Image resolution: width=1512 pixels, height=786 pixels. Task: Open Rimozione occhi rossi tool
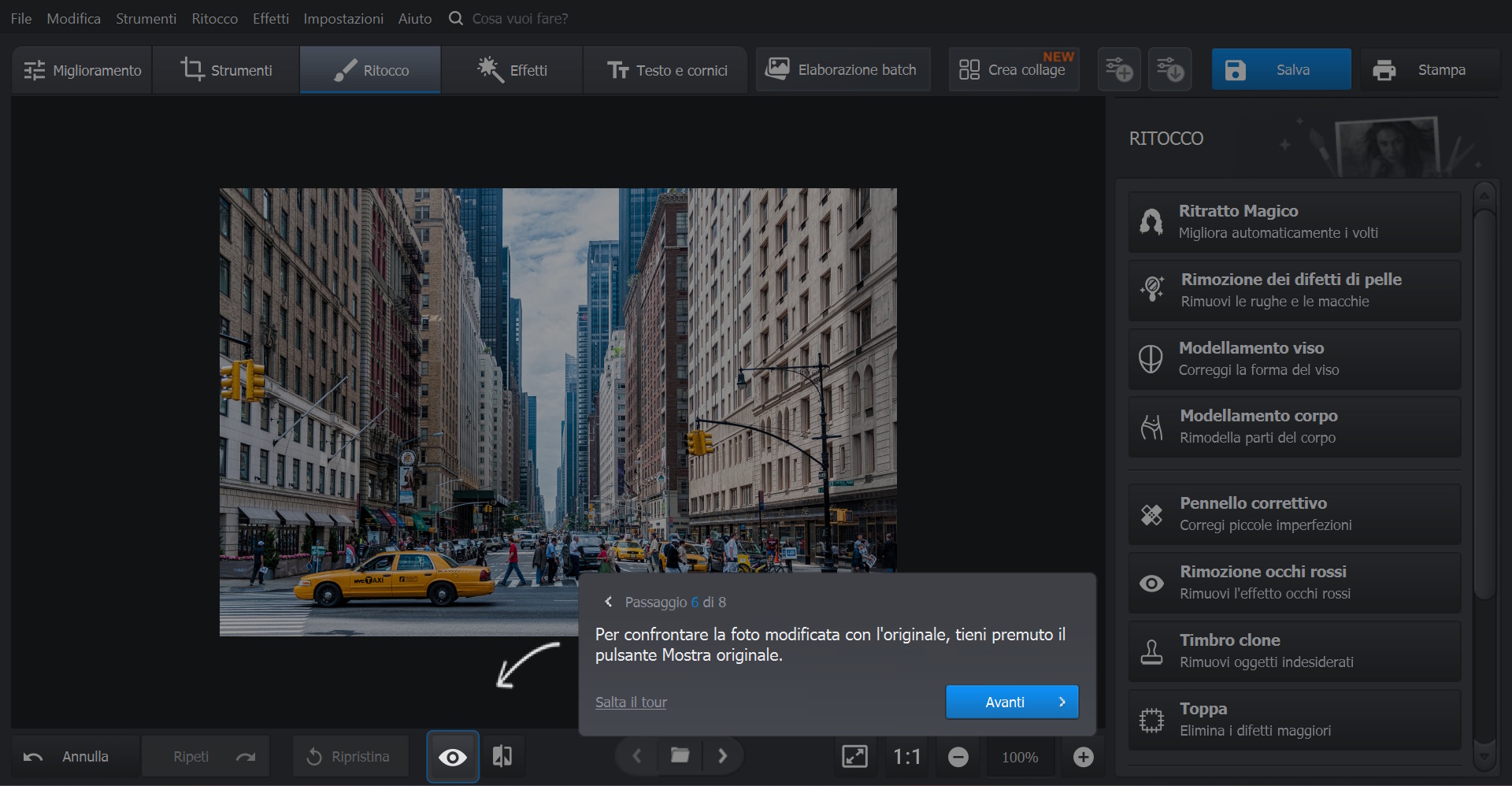point(1294,583)
